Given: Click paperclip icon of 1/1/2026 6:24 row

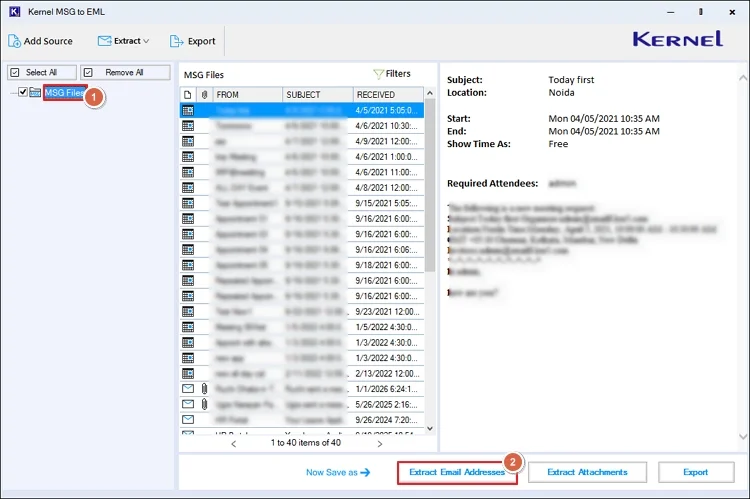Looking at the screenshot, I should coord(204,388).
